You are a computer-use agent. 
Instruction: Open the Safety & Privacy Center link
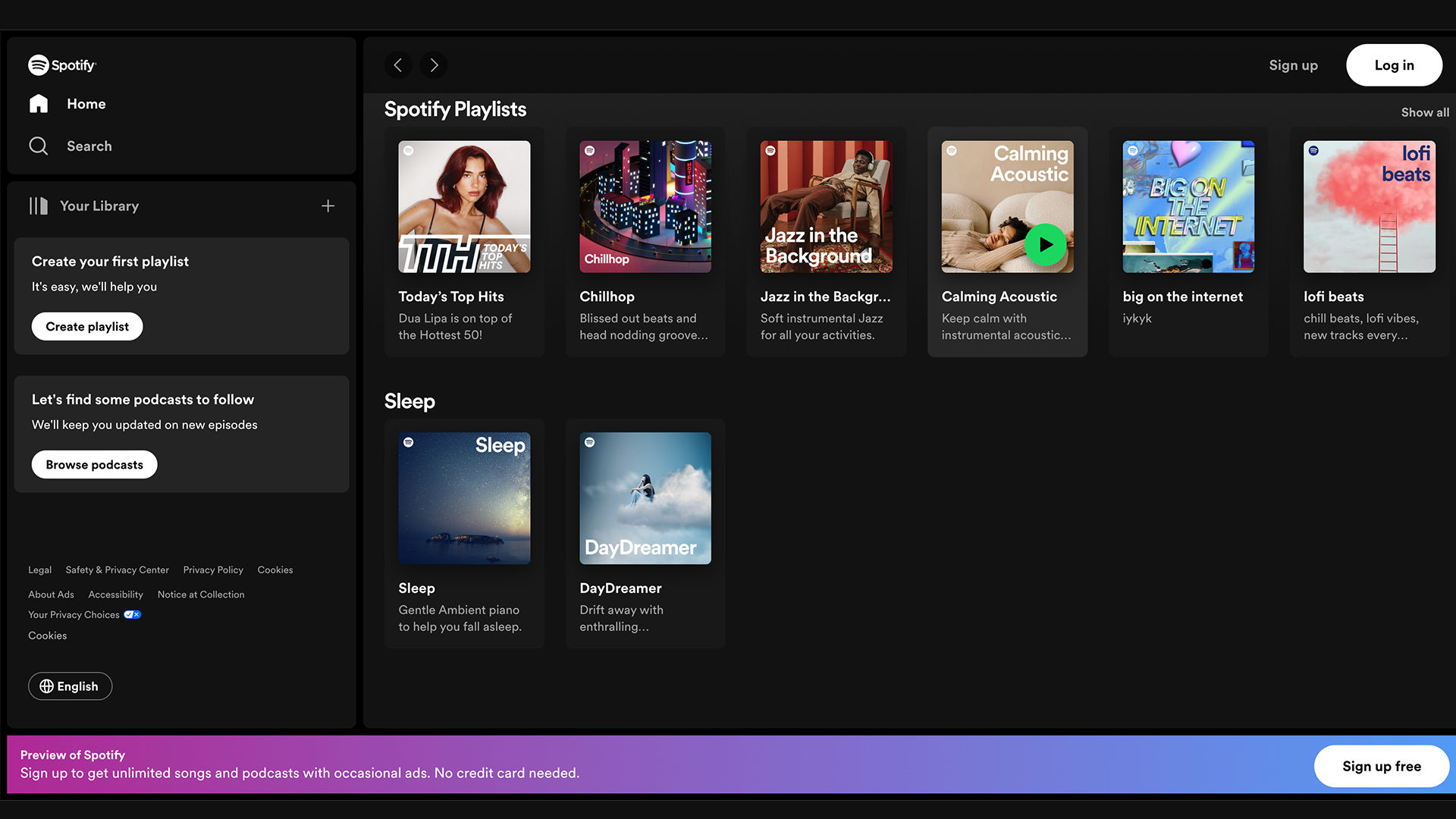[117, 570]
